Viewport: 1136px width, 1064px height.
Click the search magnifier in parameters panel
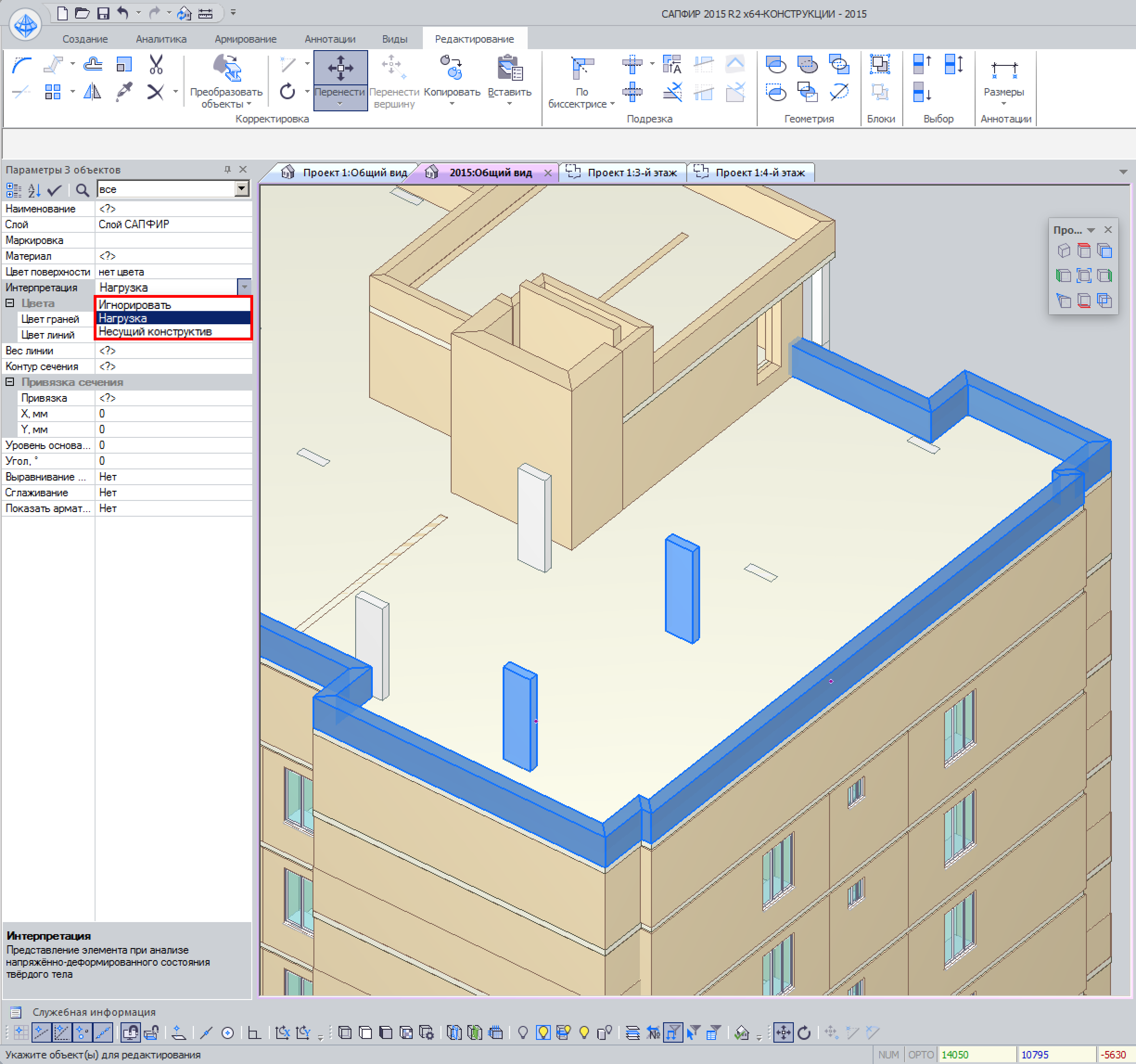(82, 190)
